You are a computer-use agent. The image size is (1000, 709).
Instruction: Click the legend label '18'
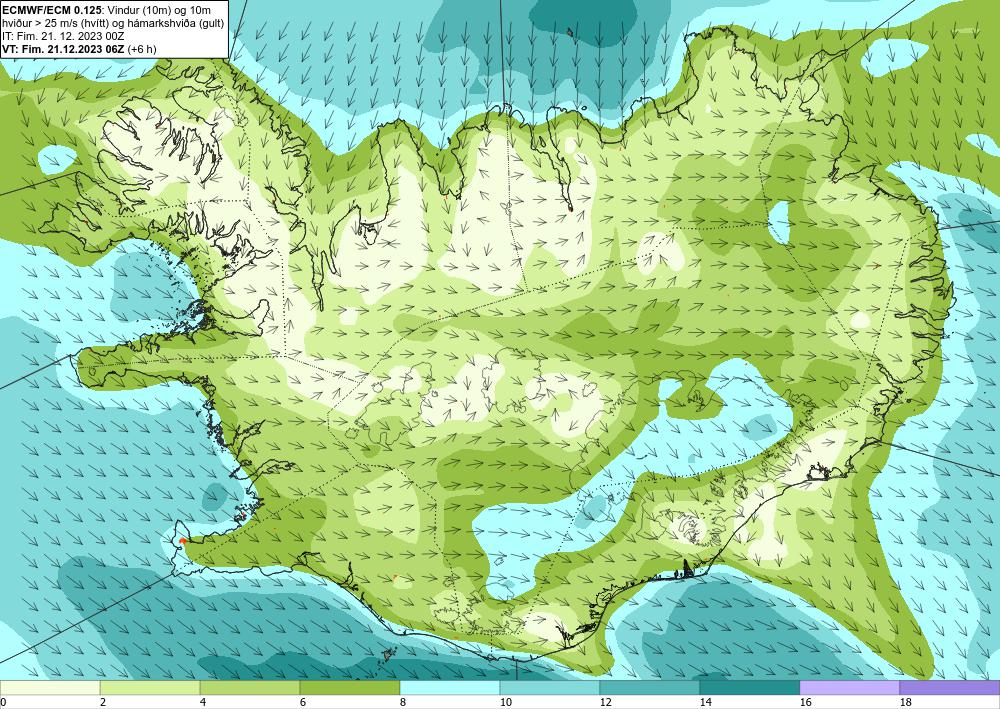tap(906, 702)
